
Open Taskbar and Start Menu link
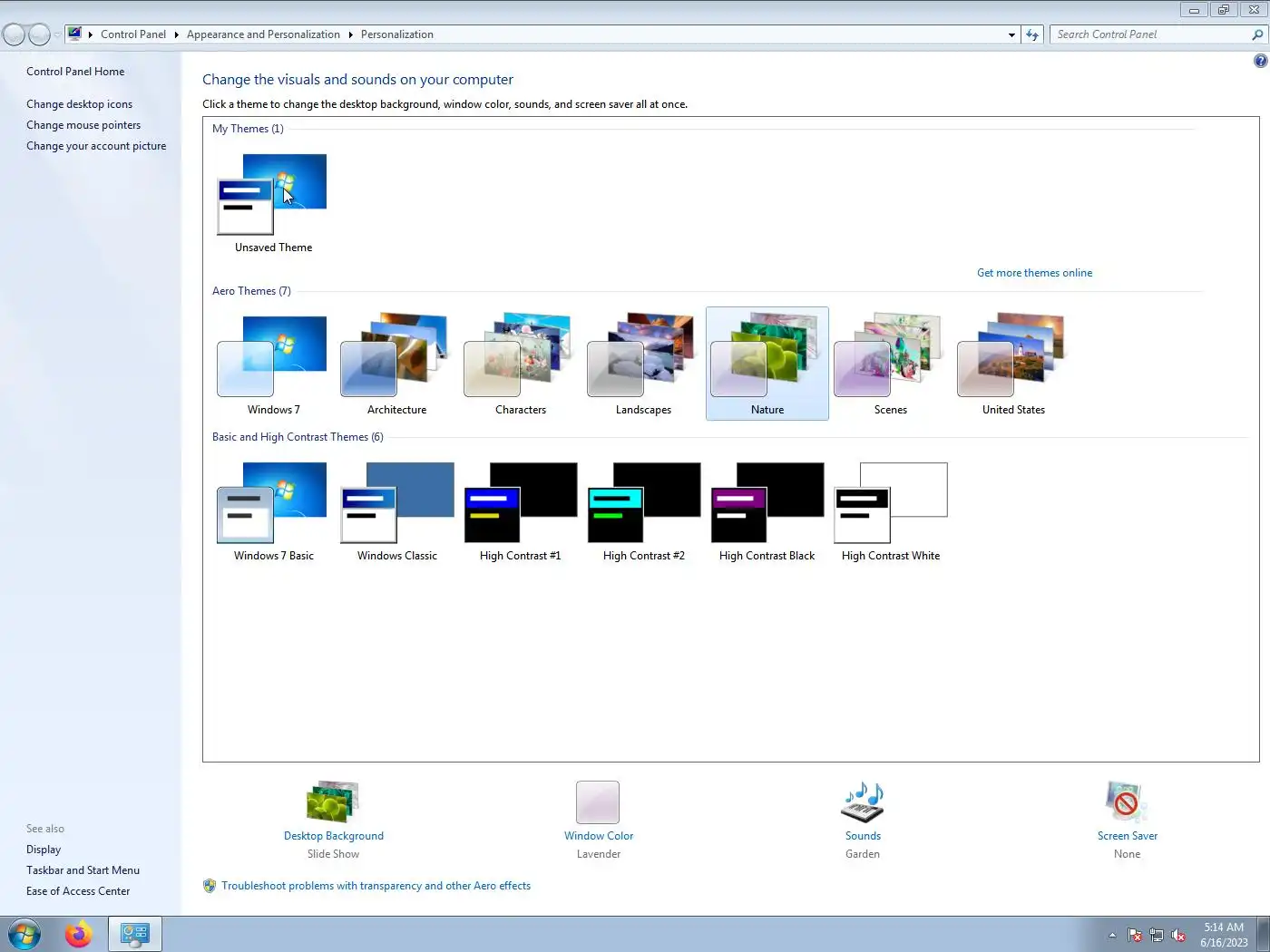[x=83, y=870]
